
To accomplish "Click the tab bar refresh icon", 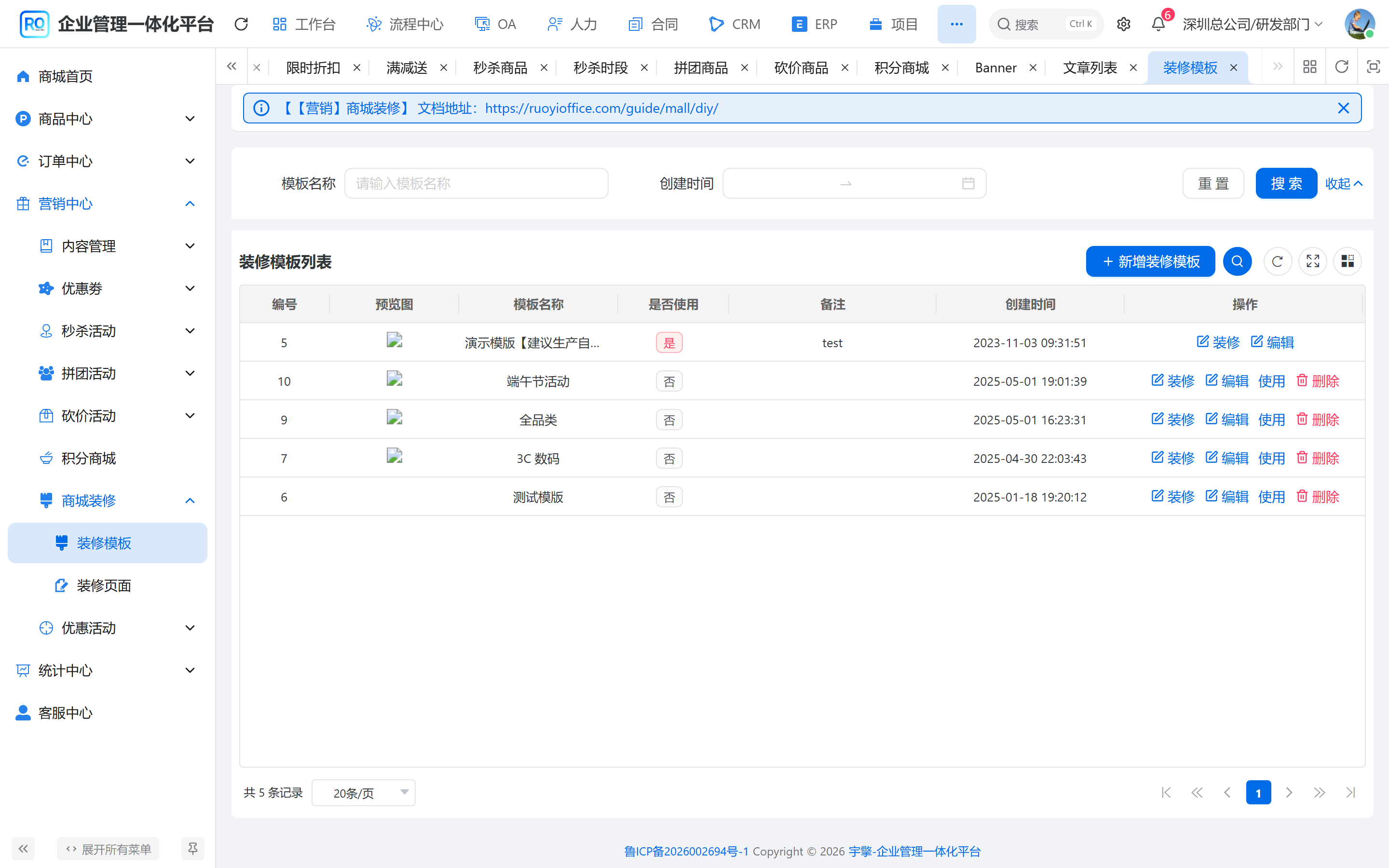I will (x=1341, y=67).
